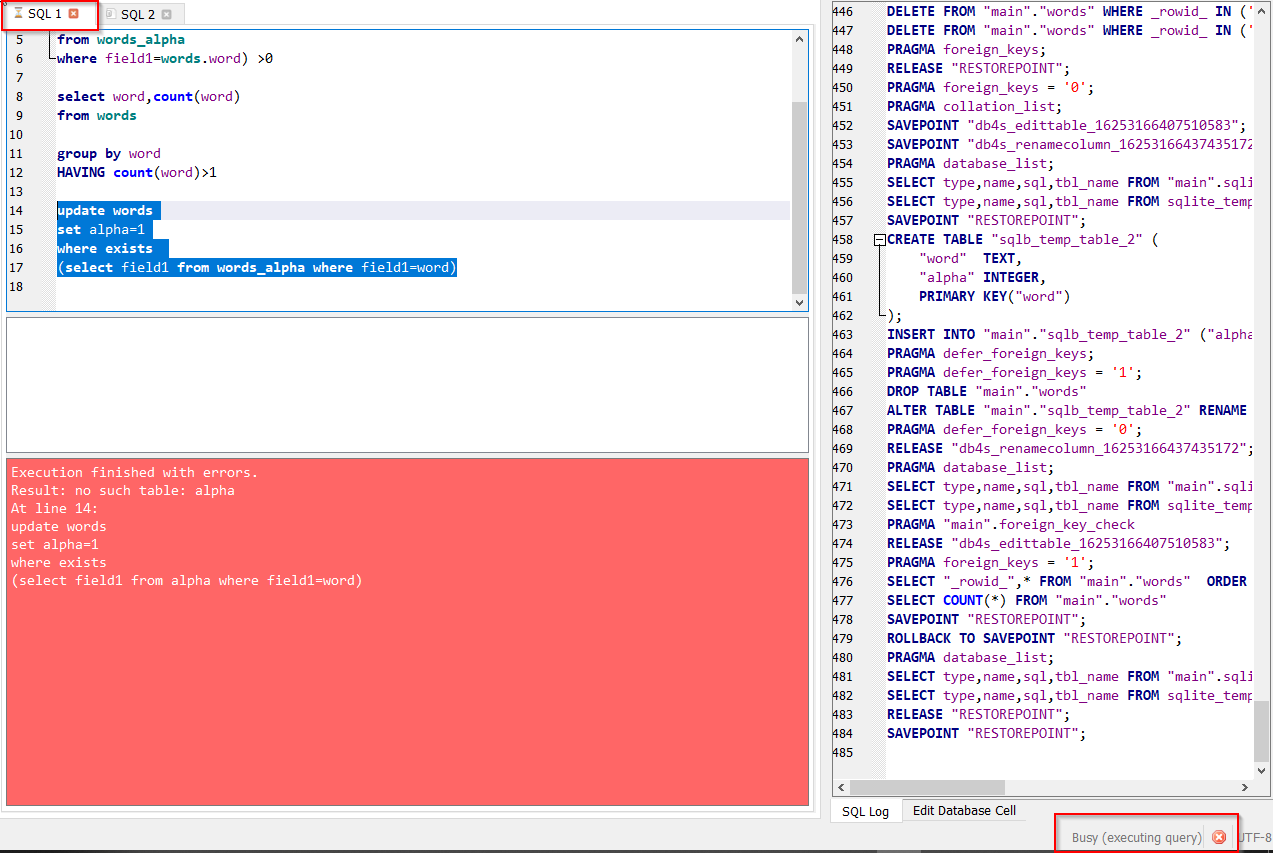Close the SQL 1 tab
The width and height of the screenshot is (1273, 853).
[75, 14]
